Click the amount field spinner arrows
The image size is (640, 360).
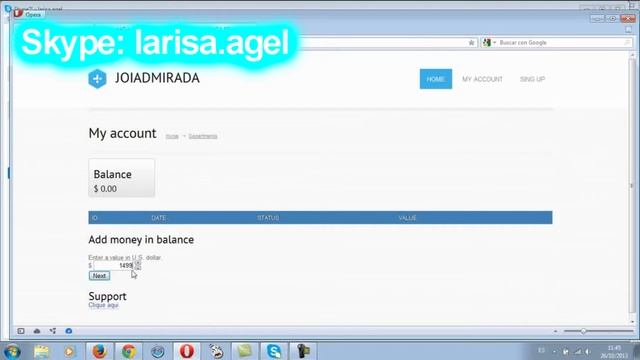[x=138, y=266]
